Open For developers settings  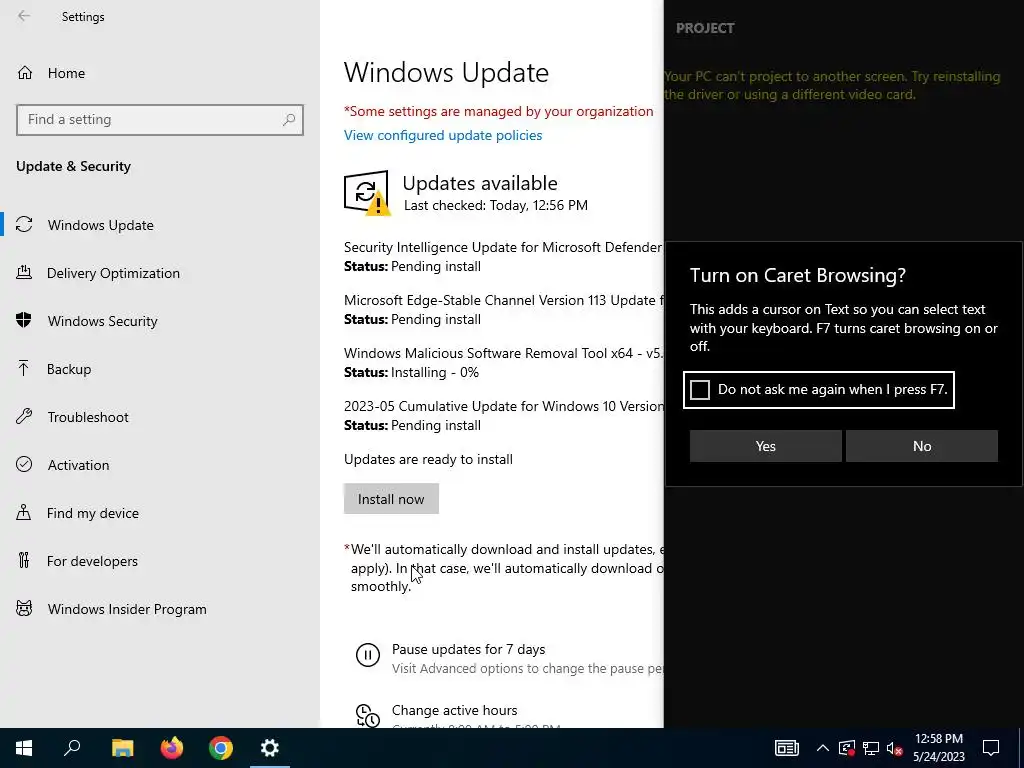pyautogui.click(x=160, y=561)
